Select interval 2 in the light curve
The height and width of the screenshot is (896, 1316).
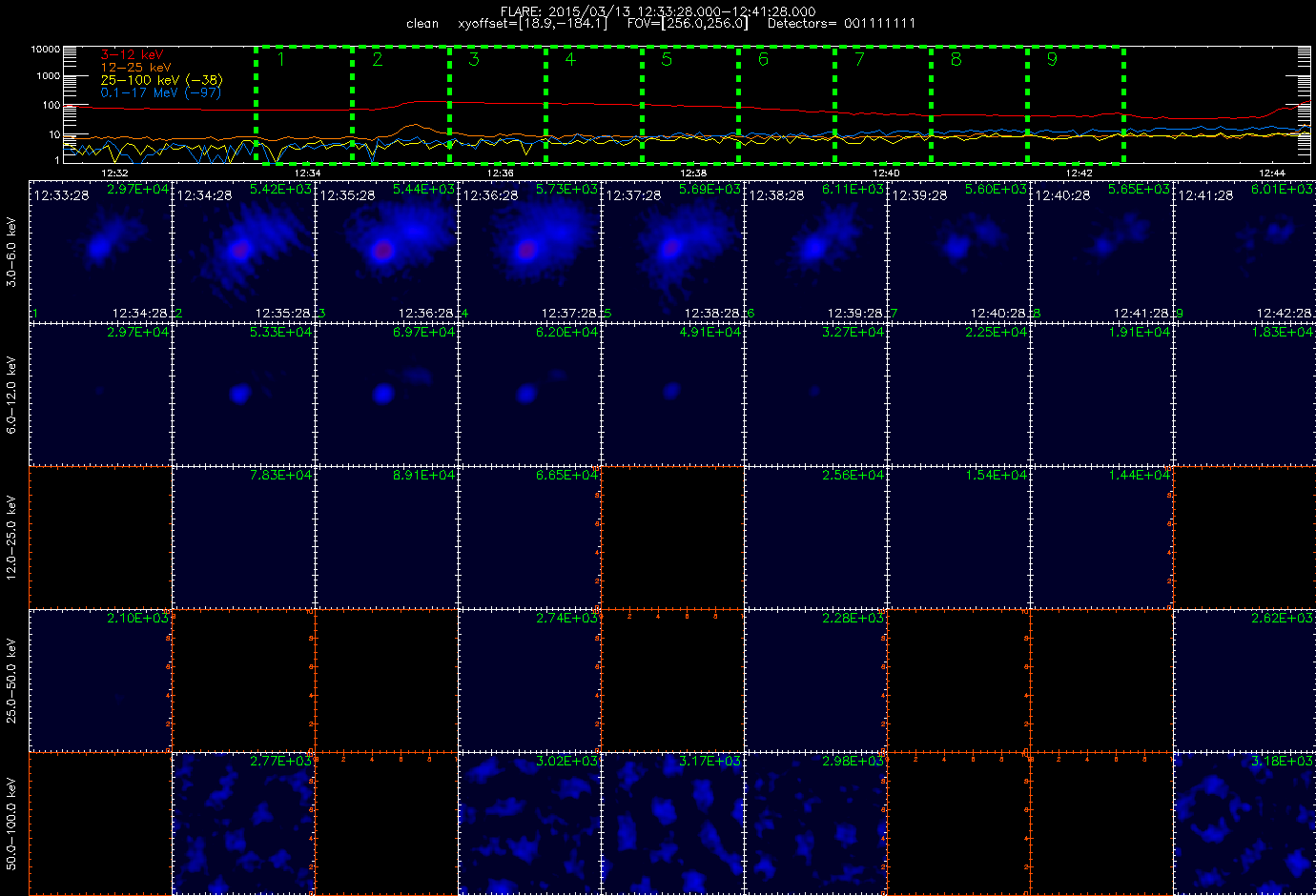(400, 104)
